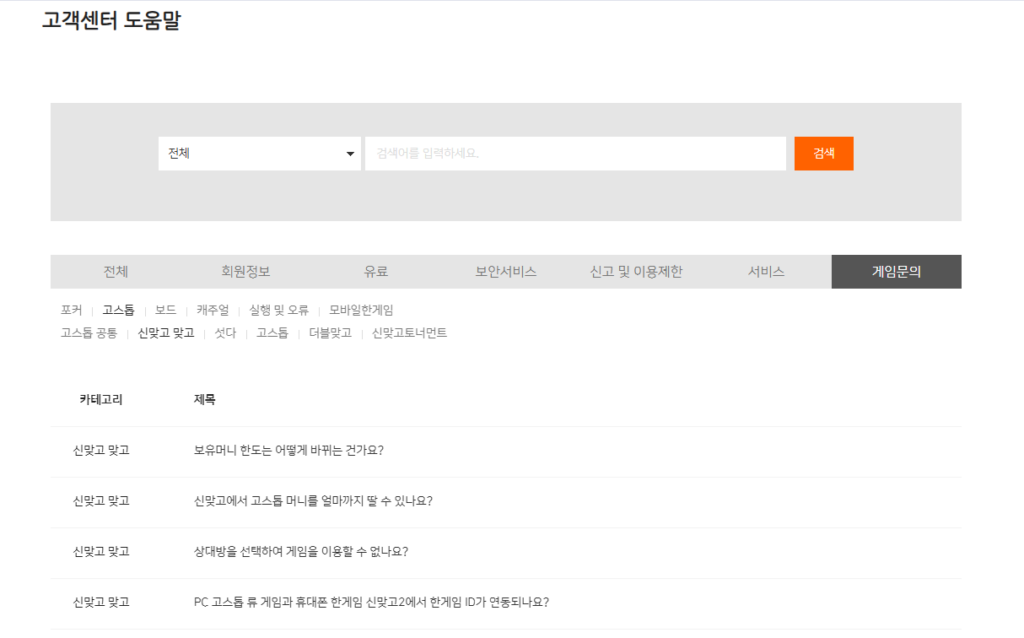1024x638 pixels.
Task: Select the 보드 subcategory link
Action: [x=165, y=310]
